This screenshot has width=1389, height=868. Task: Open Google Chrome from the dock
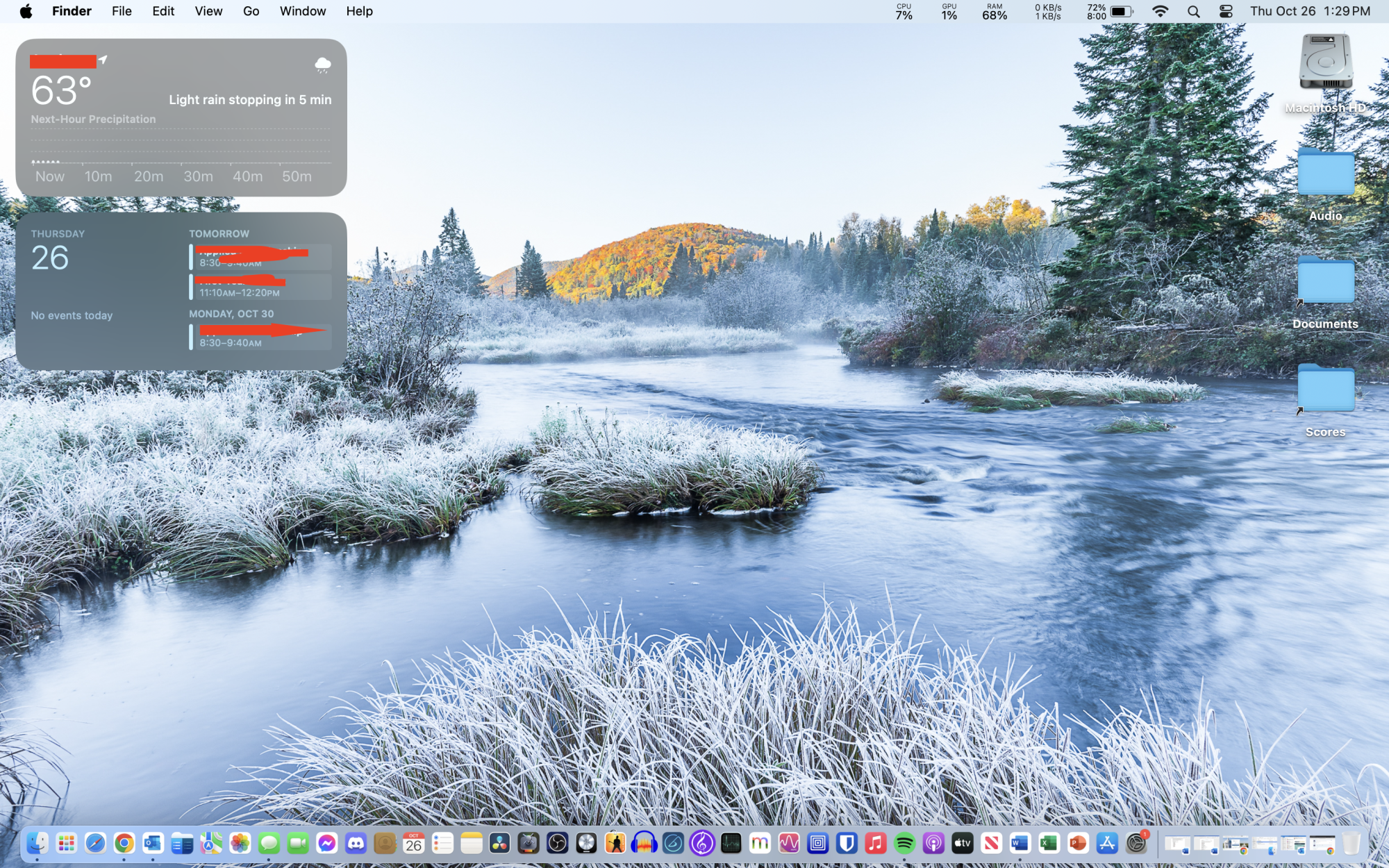tap(124, 844)
